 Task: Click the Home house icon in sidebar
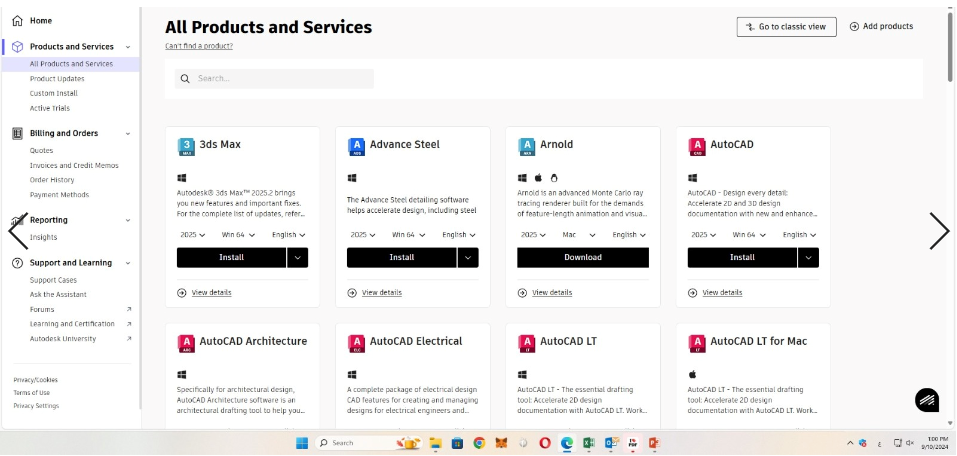point(17,21)
